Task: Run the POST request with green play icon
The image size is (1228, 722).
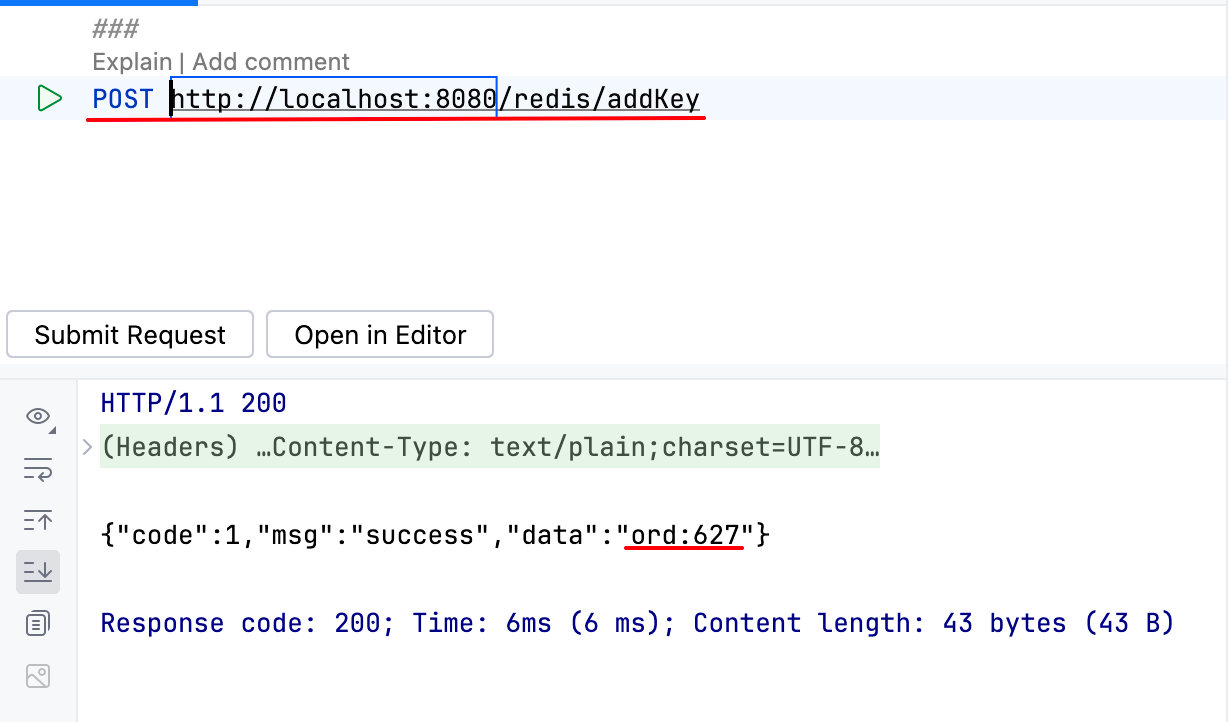Action: click(49, 99)
